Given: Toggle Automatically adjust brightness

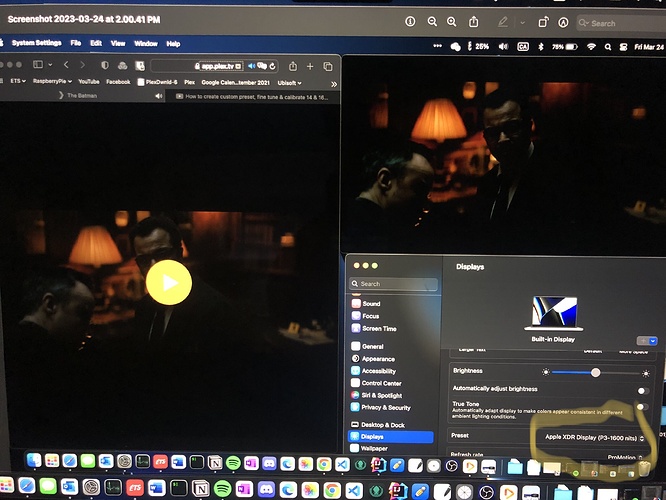Looking at the screenshot, I should pos(643,390).
